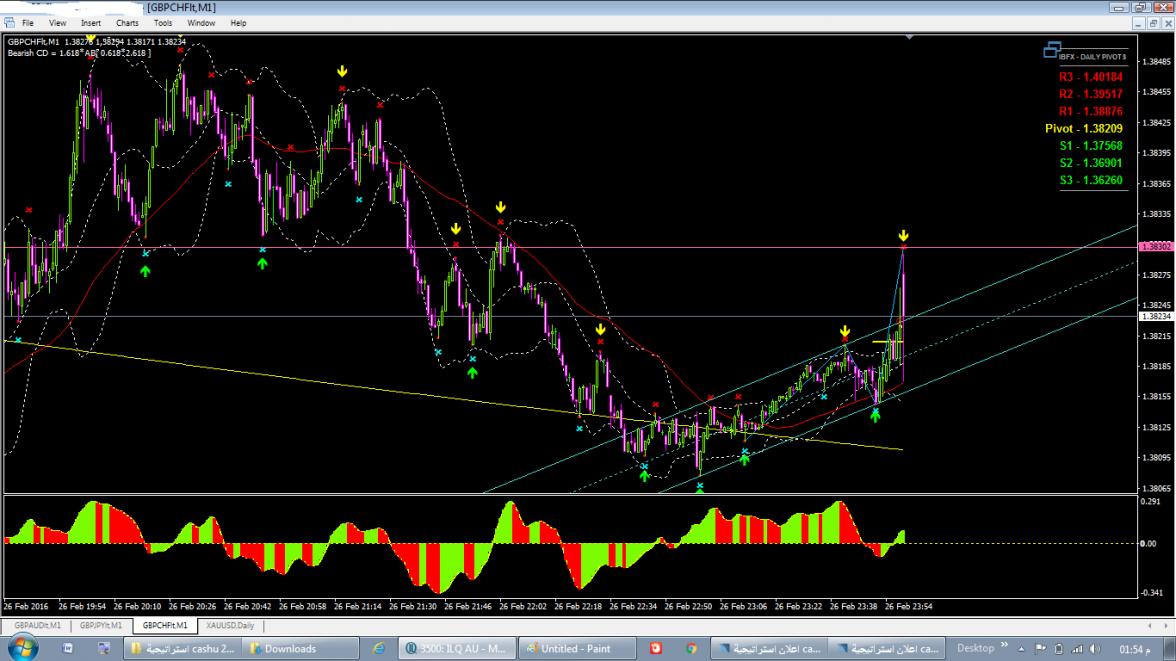This screenshot has width=1176, height=661.
Task: Open the Downloads folder taskbar button
Action: (x=299, y=648)
